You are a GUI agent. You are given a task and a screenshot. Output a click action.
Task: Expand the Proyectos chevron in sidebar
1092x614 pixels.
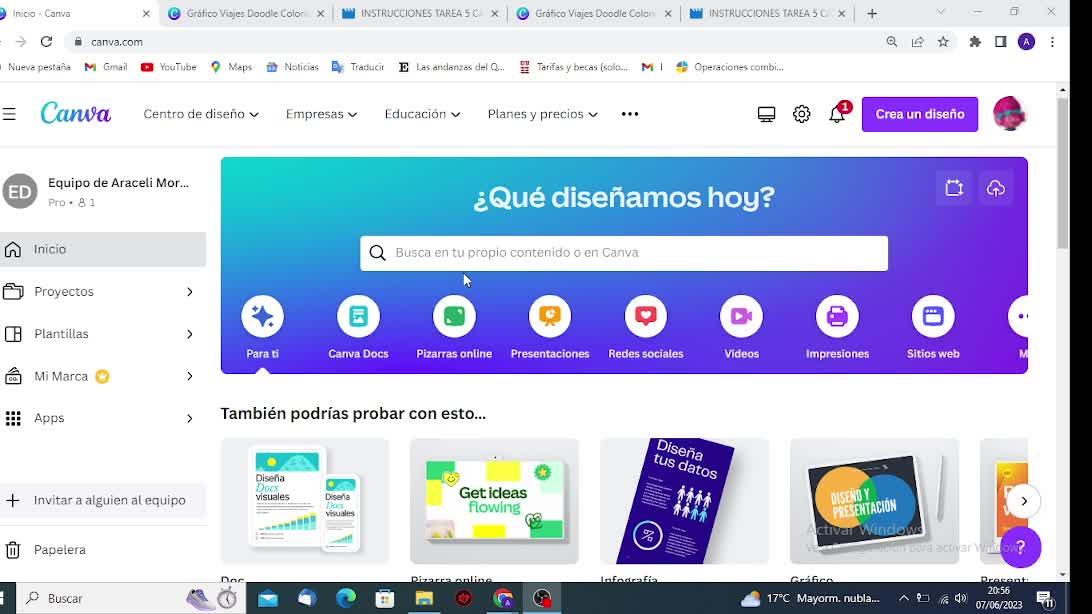[189, 292]
